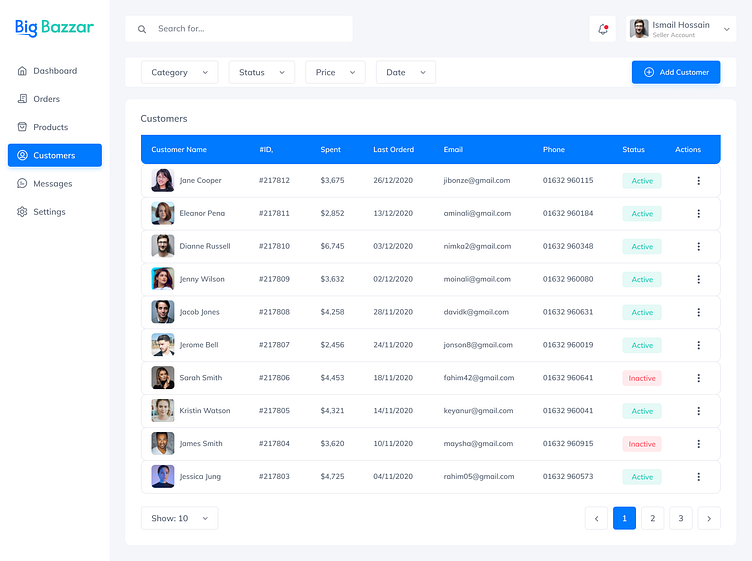This screenshot has height=561, width=752.
Task: Go to previous page arrow
Action: point(596,518)
